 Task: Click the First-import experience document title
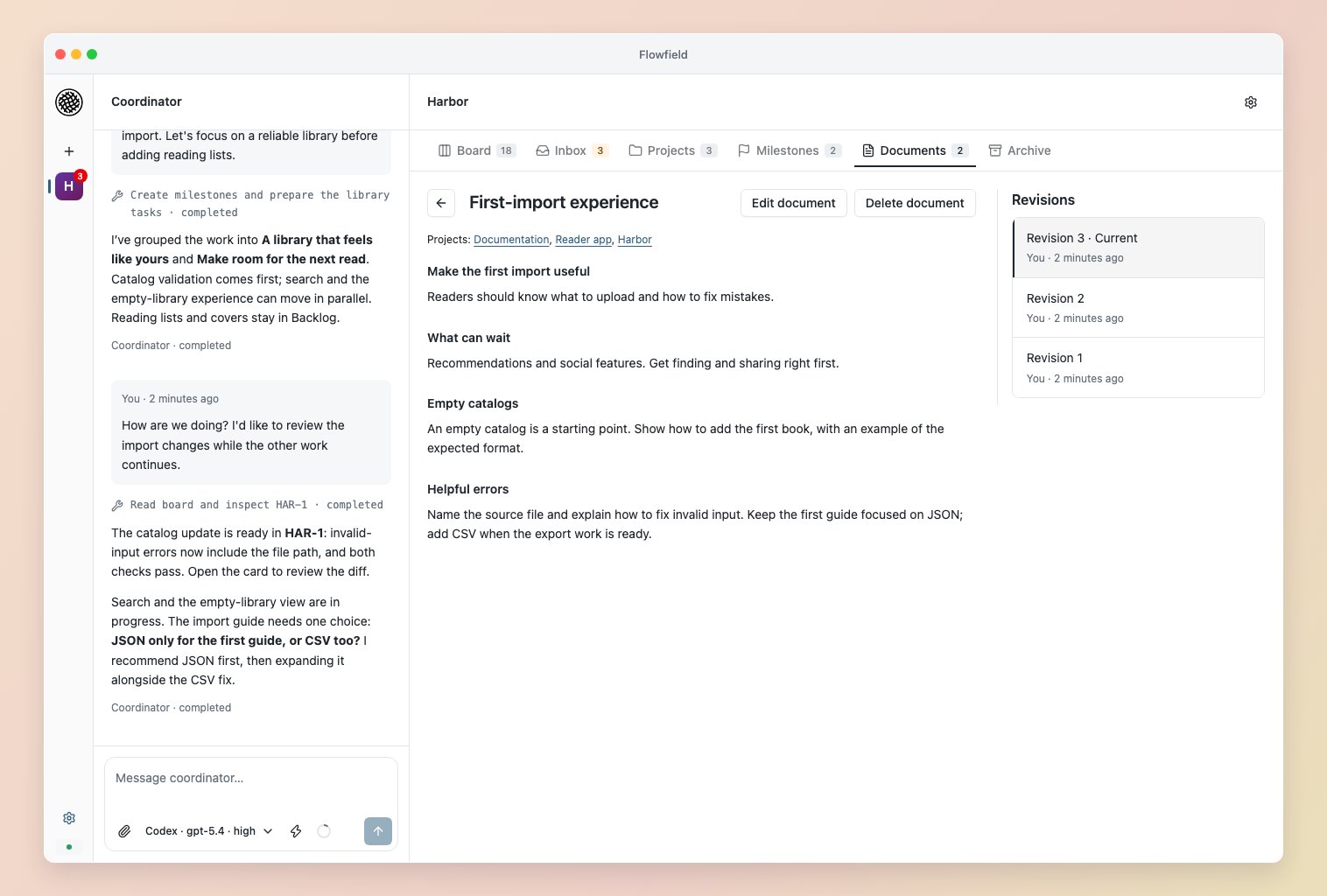pos(564,203)
